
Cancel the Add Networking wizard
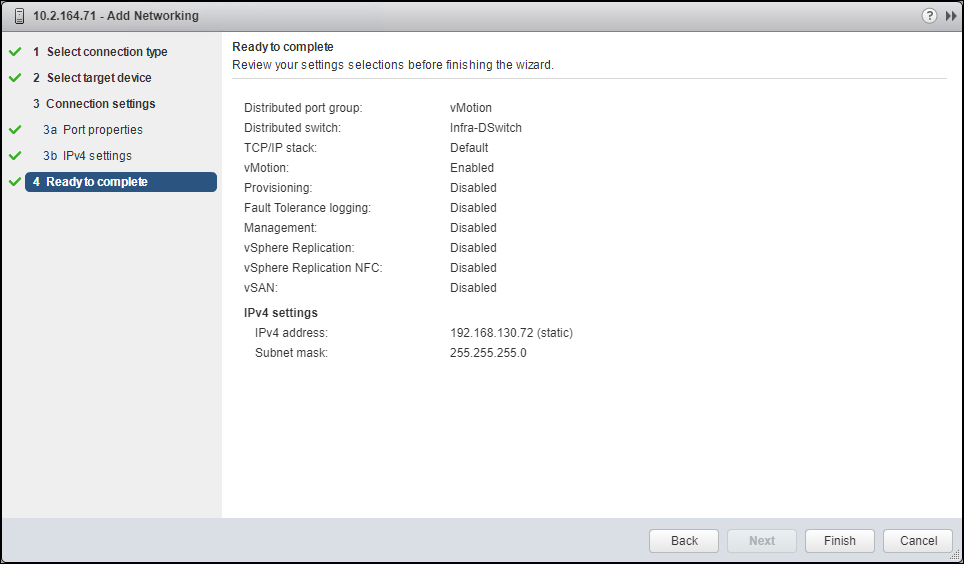[918, 541]
